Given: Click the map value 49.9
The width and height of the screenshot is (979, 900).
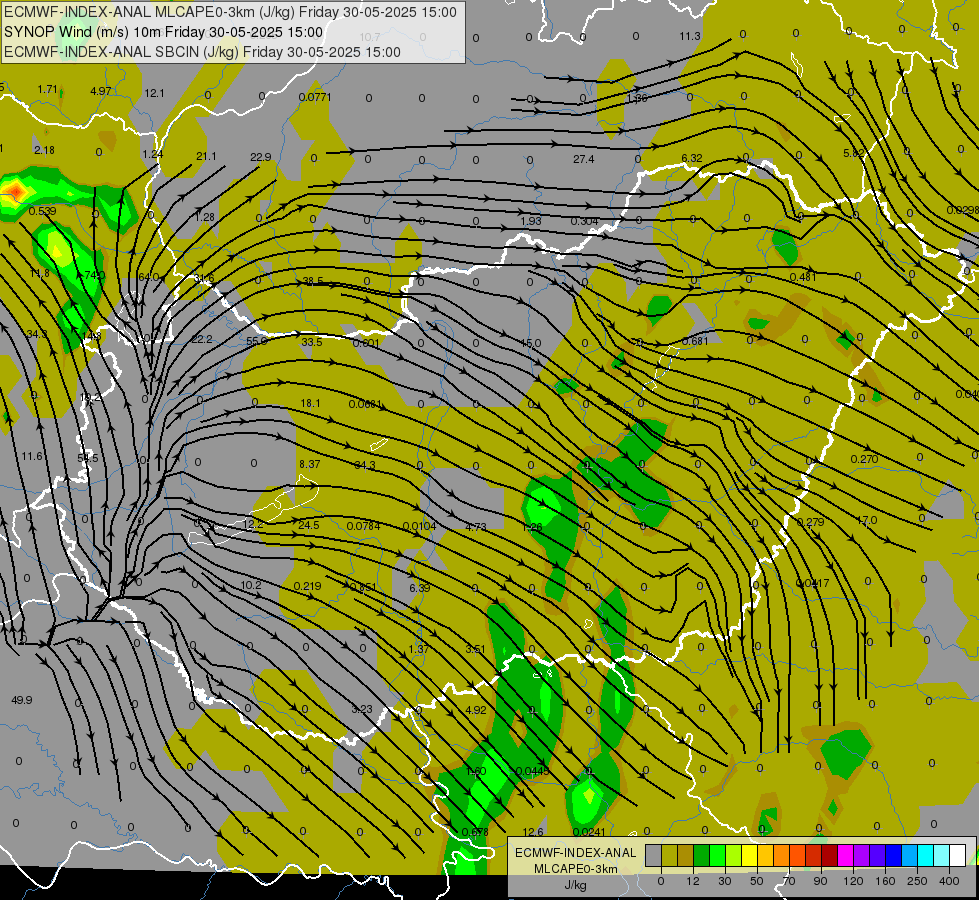Looking at the screenshot, I should [x=22, y=700].
